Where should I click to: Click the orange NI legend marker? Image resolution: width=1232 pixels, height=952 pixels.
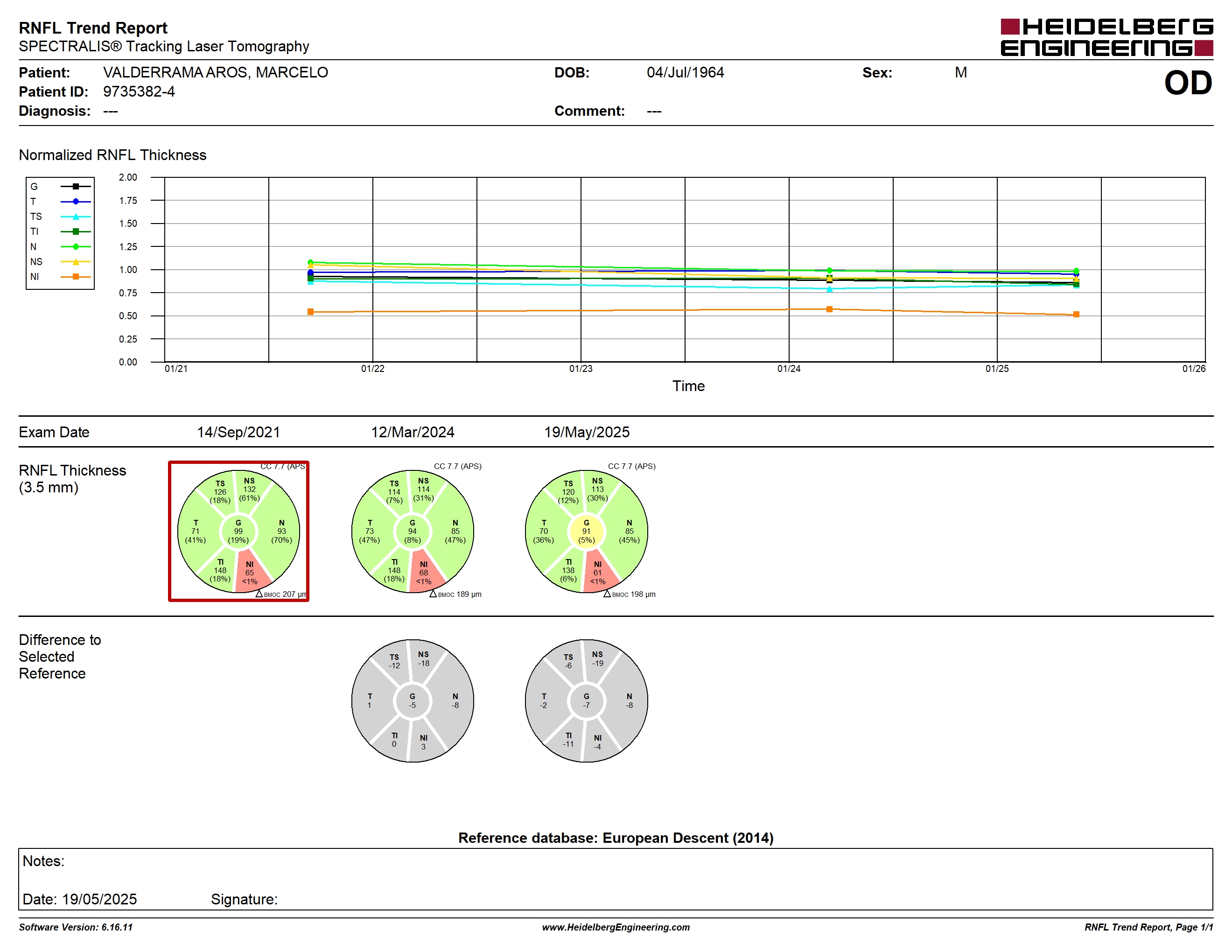76,276
